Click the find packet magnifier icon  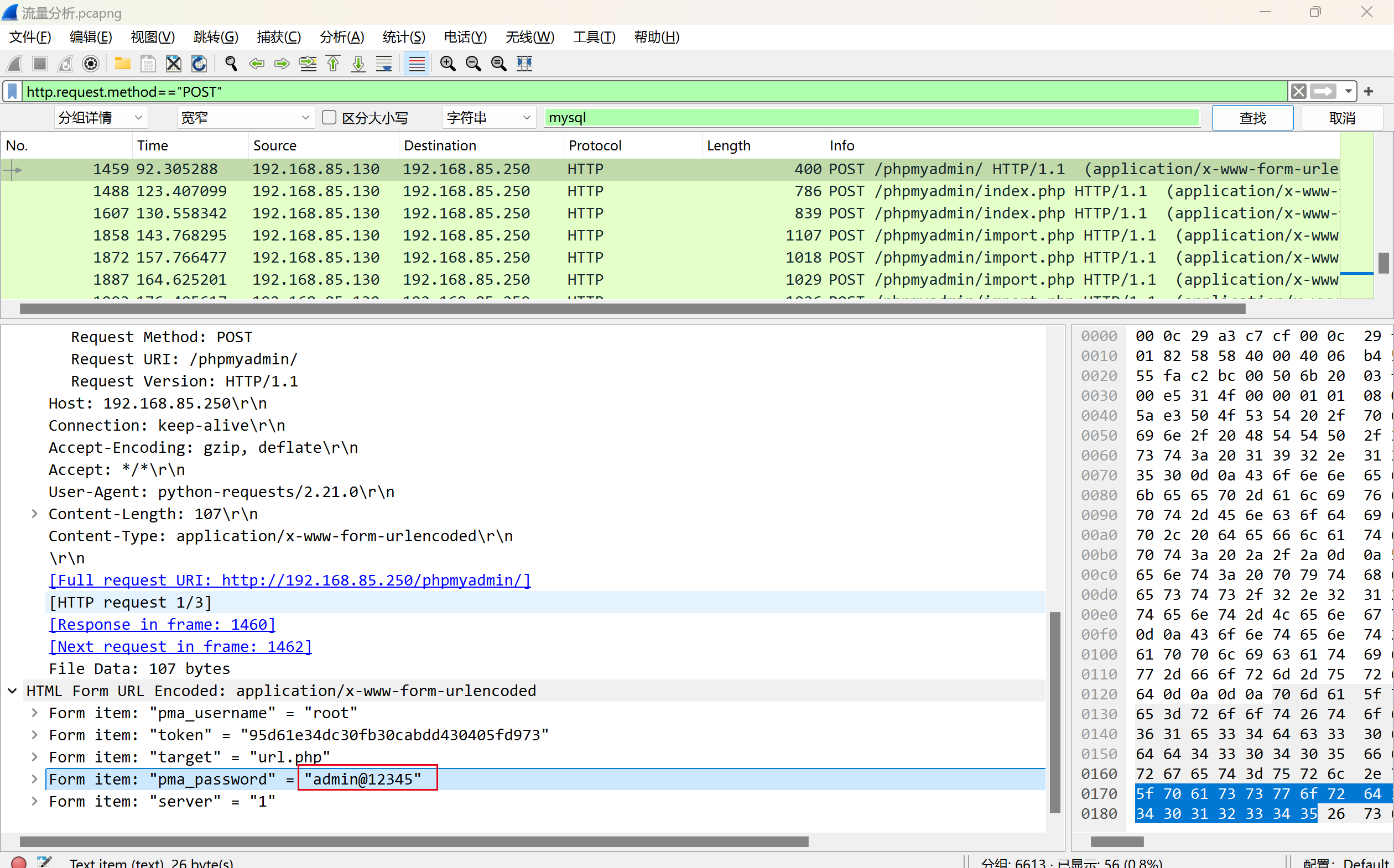pos(231,63)
